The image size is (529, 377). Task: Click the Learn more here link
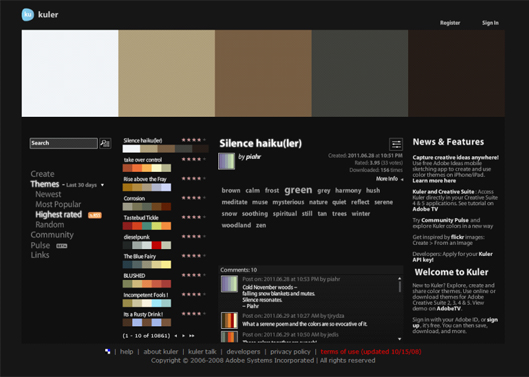click(x=434, y=181)
